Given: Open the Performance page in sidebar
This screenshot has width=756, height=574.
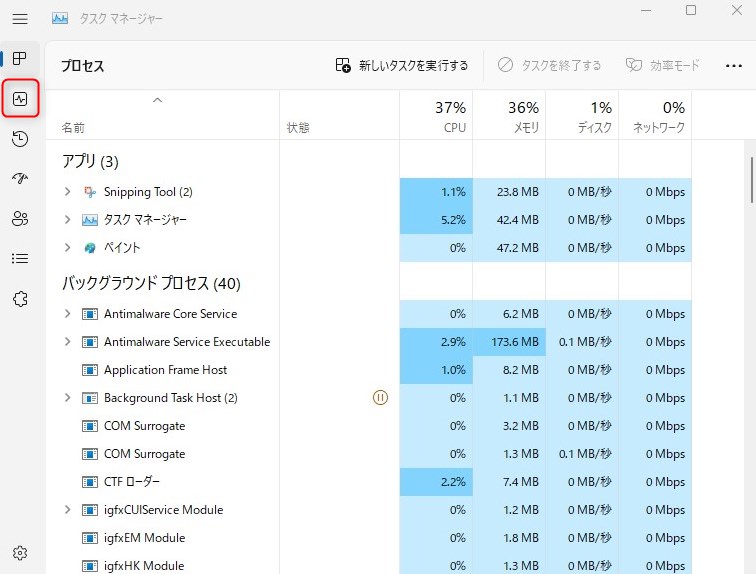Looking at the screenshot, I should pyautogui.click(x=20, y=99).
